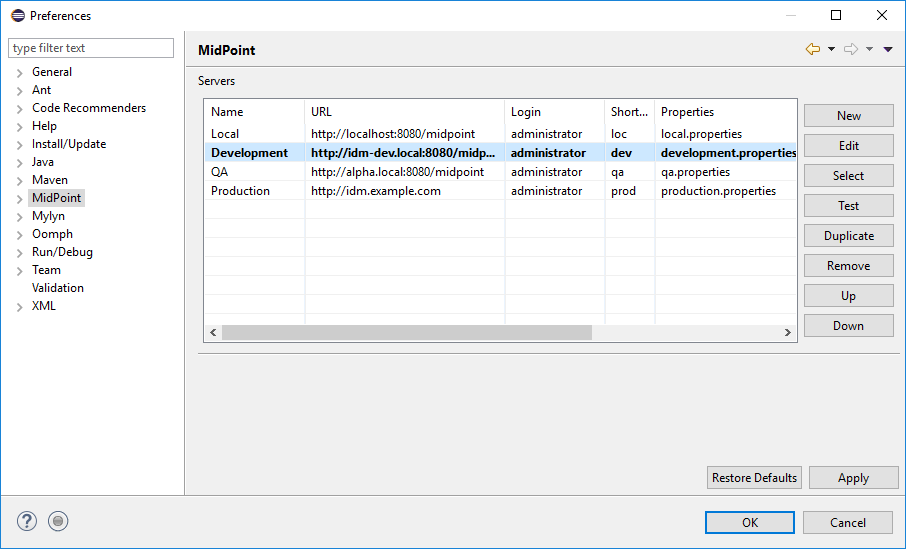The height and width of the screenshot is (549, 906).
Task: Click the Properties column header
Action: [726, 112]
